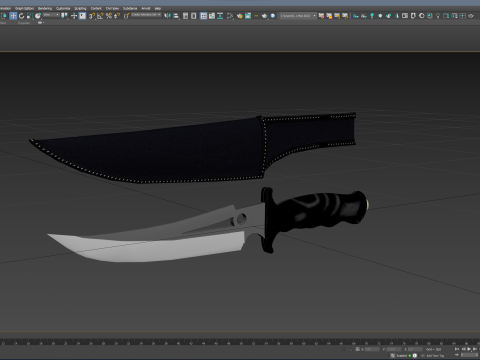
Task: Open the Render Setup icon
Action: 239,16
